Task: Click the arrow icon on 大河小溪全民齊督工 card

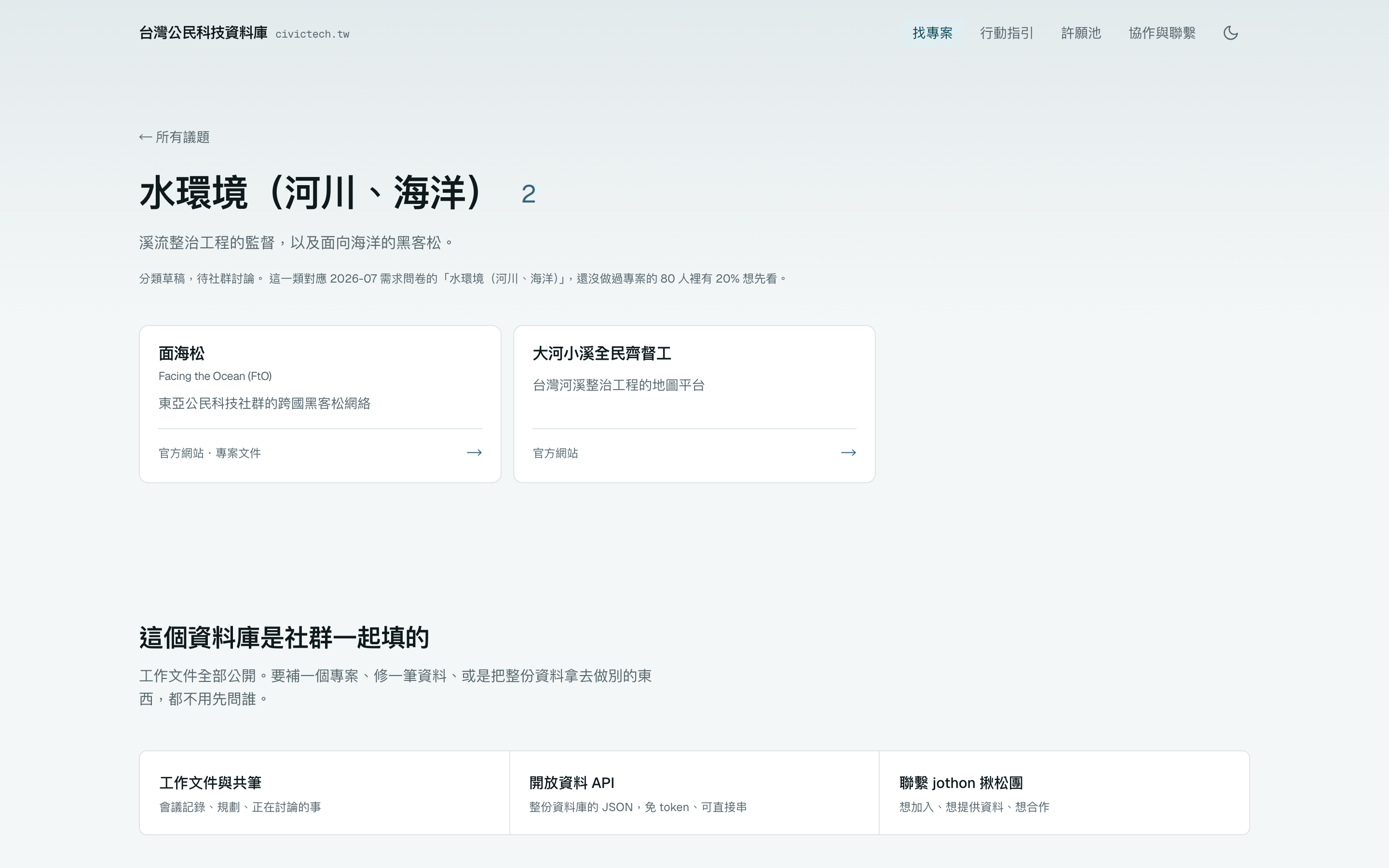Action: pyautogui.click(x=848, y=453)
